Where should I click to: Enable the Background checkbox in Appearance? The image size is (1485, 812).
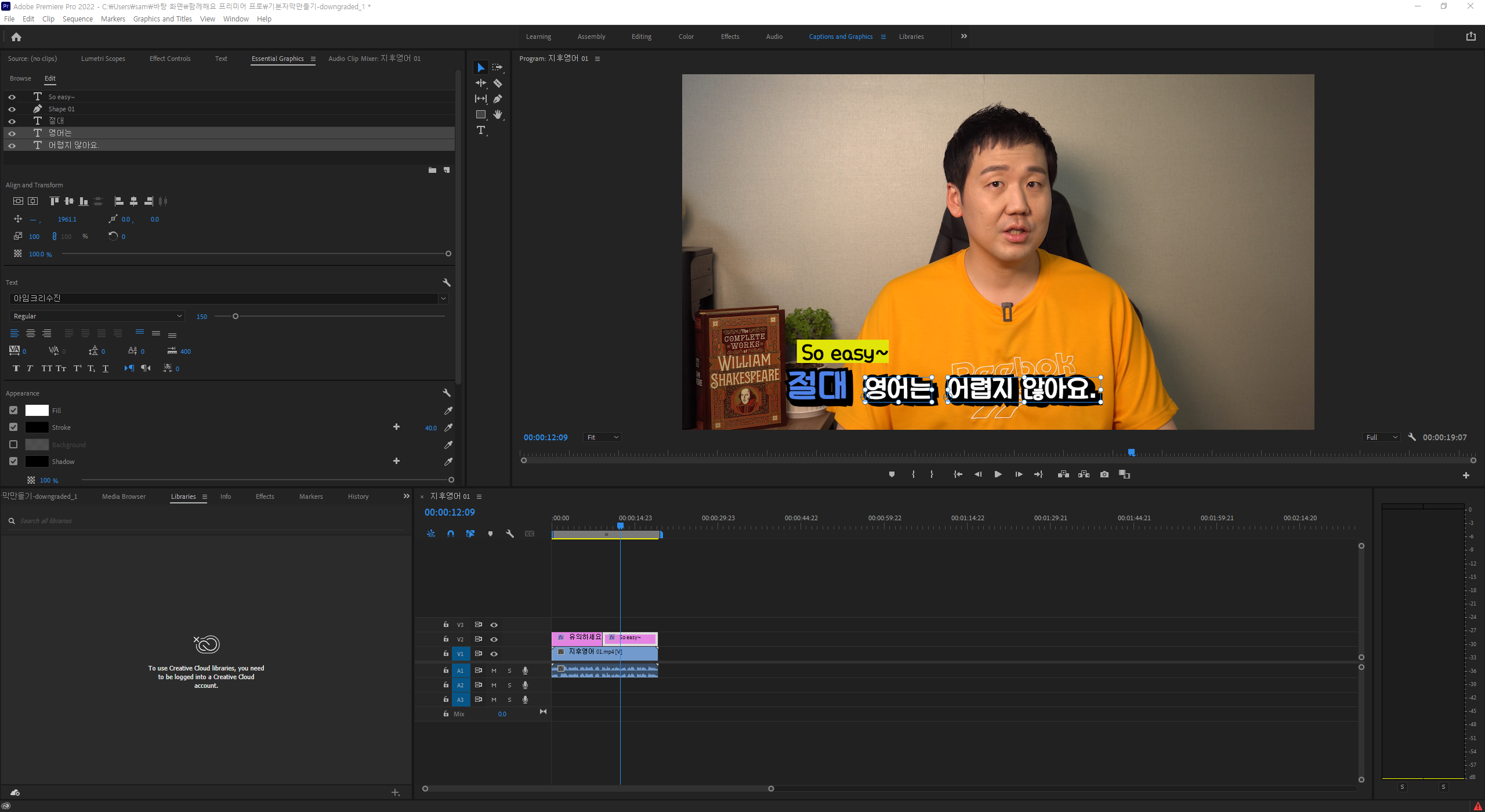click(13, 444)
